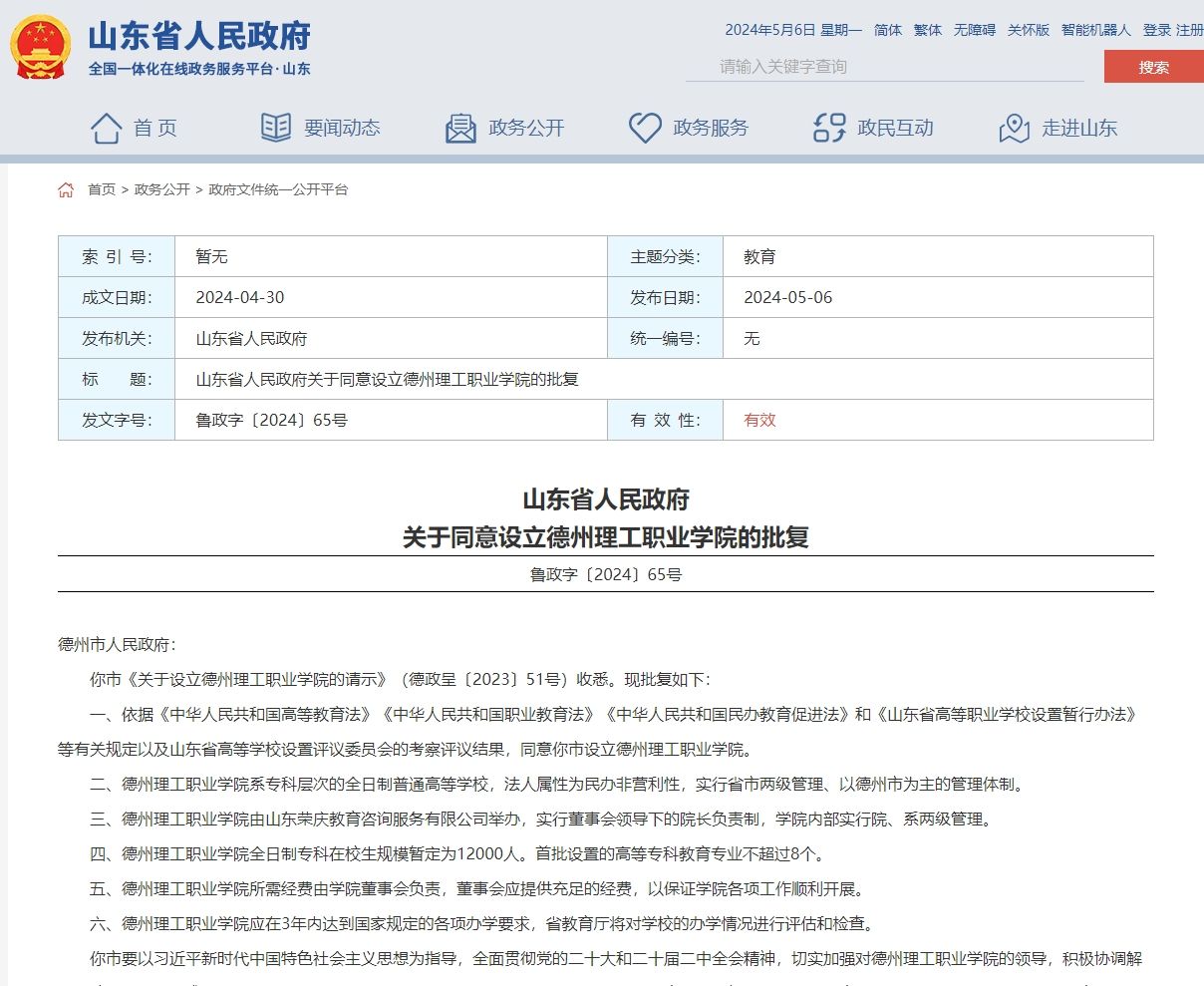
Task: Click the date text 2024年5月6日 星期一
Action: pyautogui.click(x=793, y=30)
